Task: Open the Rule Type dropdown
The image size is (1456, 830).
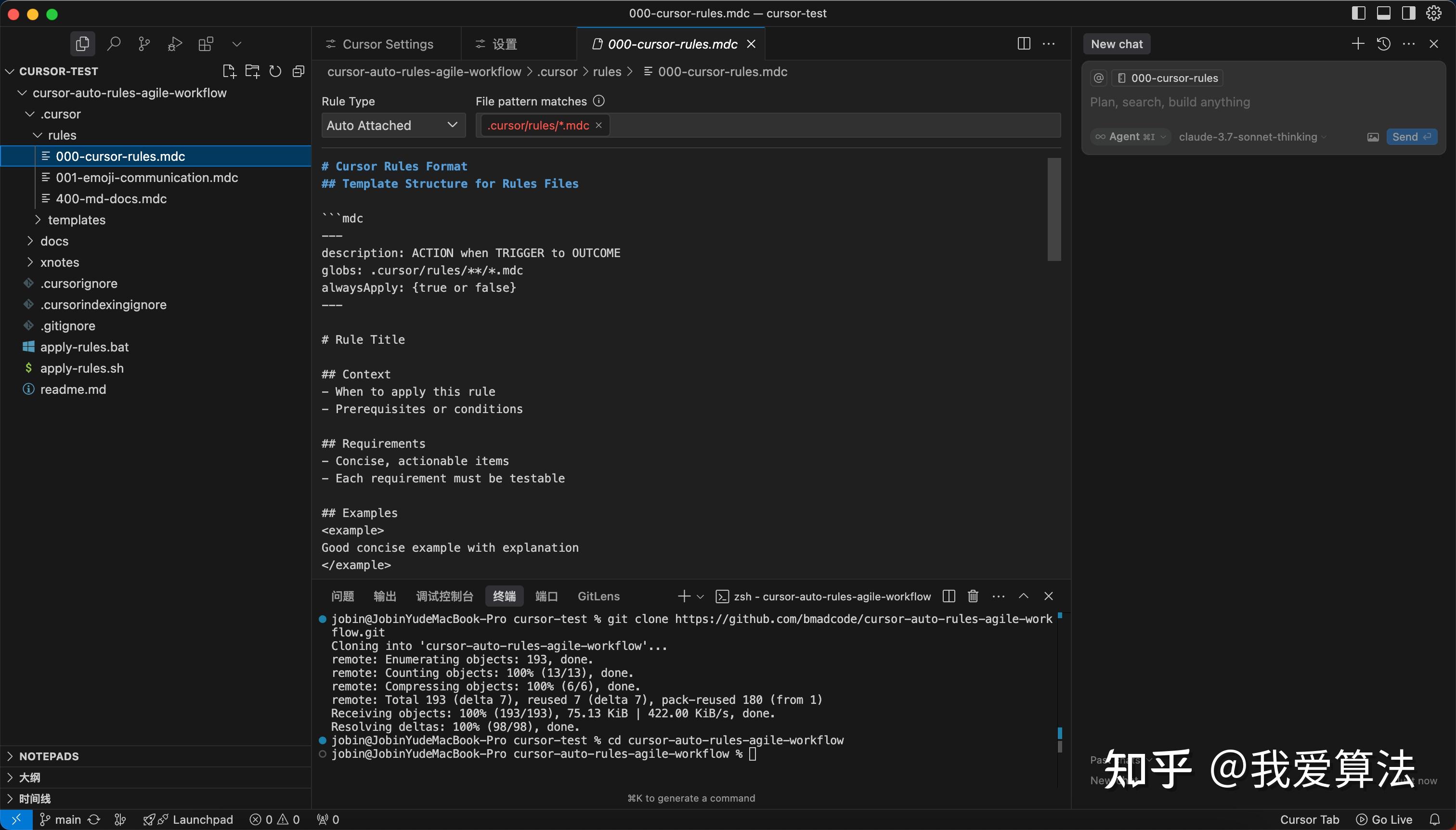Action: click(393, 125)
